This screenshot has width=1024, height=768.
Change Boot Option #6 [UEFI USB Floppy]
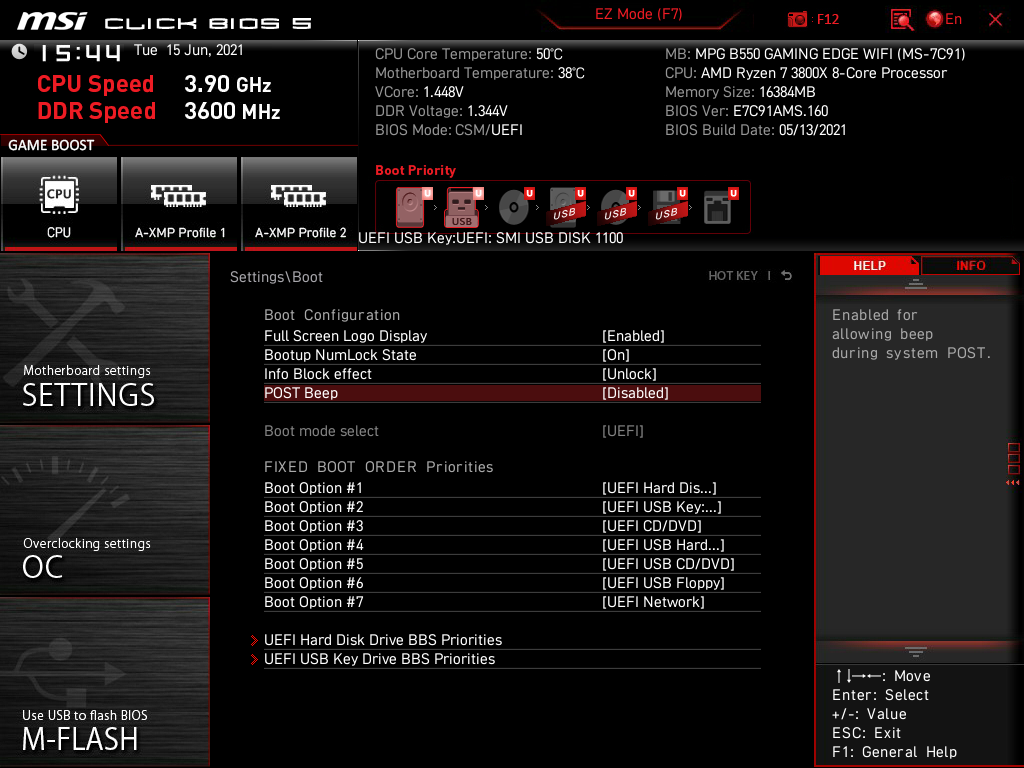[663, 583]
